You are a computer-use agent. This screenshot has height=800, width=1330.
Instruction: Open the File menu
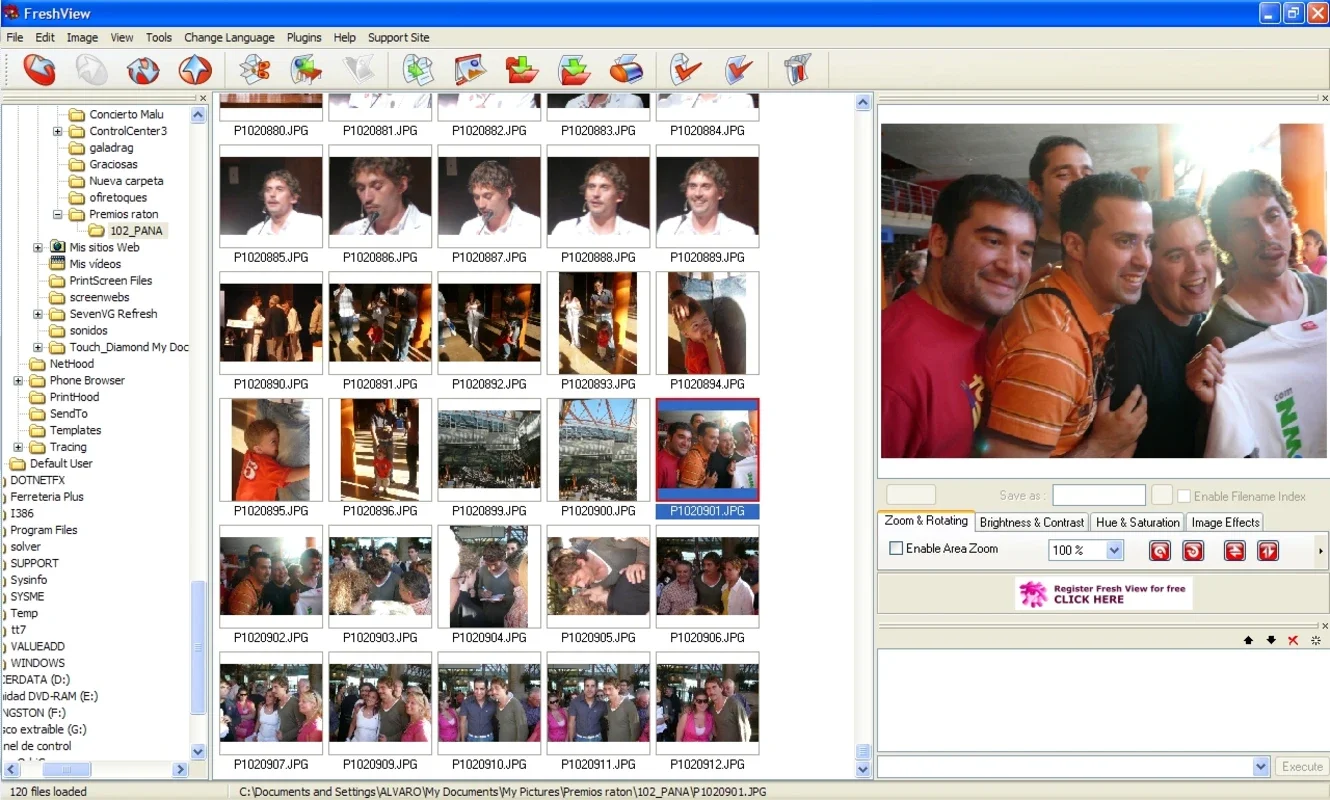click(15, 38)
